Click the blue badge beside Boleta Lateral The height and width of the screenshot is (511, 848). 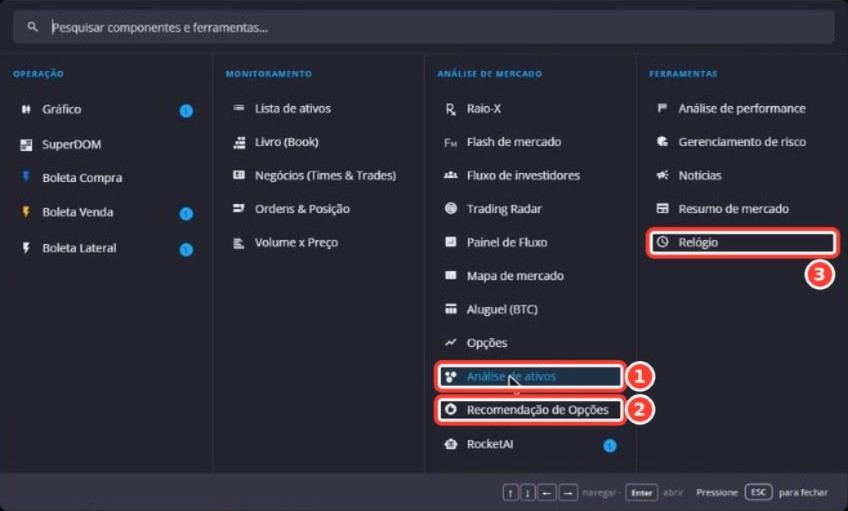[x=186, y=250]
